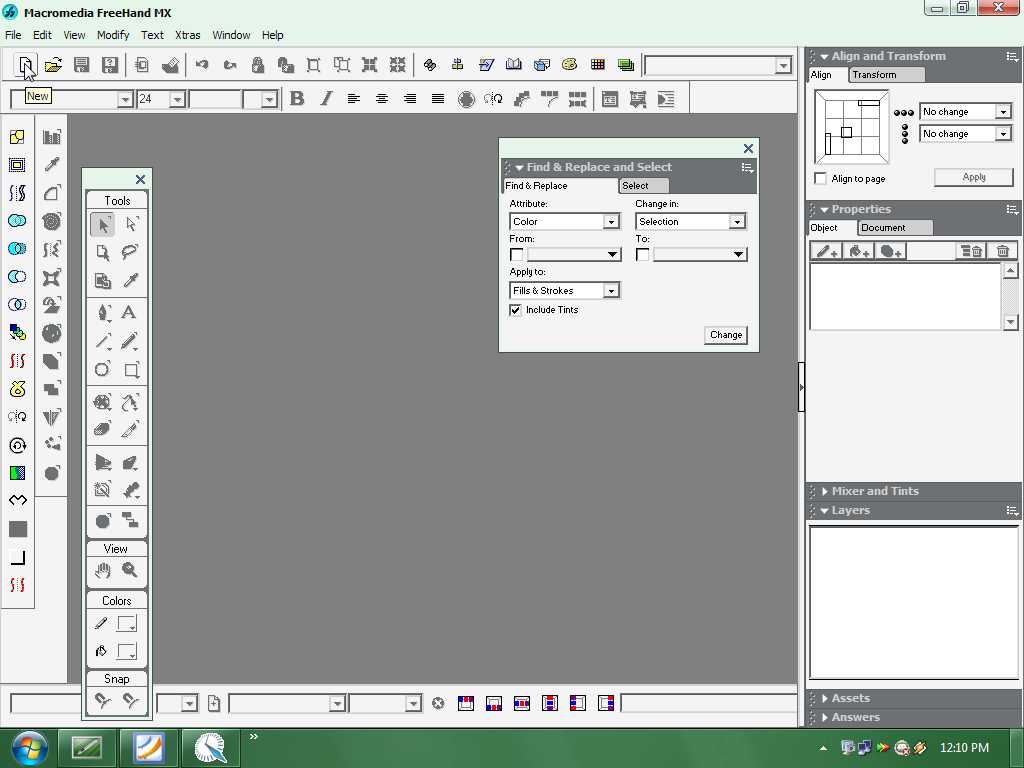Select the Eyedropper tool in Tools panel
This screenshot has height=768, width=1024.
click(131, 280)
